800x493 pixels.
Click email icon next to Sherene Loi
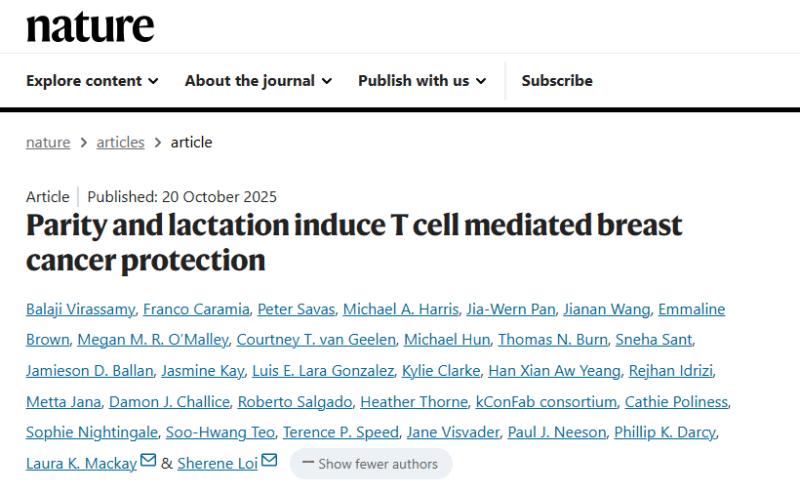[269, 461]
